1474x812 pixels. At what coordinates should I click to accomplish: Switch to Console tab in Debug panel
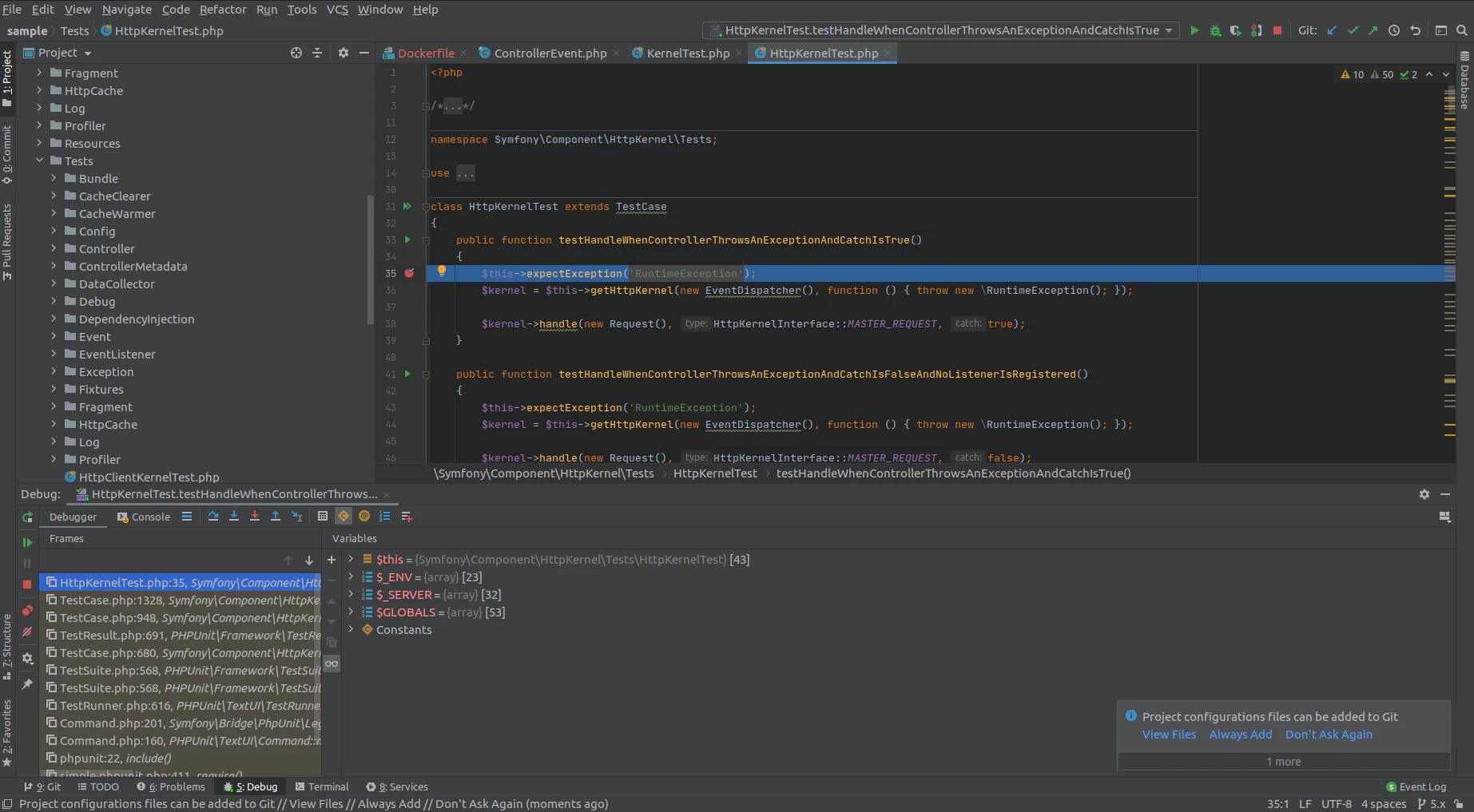[144, 517]
